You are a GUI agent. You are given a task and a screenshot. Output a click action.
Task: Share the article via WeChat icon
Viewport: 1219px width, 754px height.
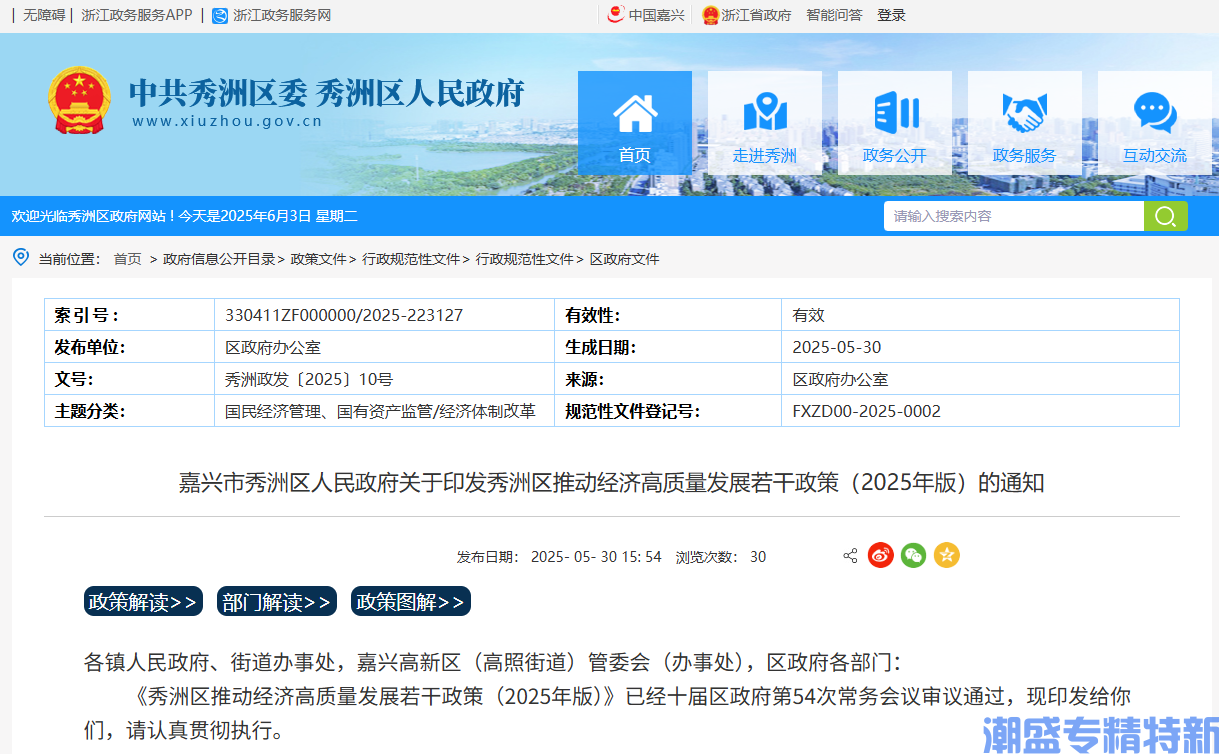[x=913, y=555]
